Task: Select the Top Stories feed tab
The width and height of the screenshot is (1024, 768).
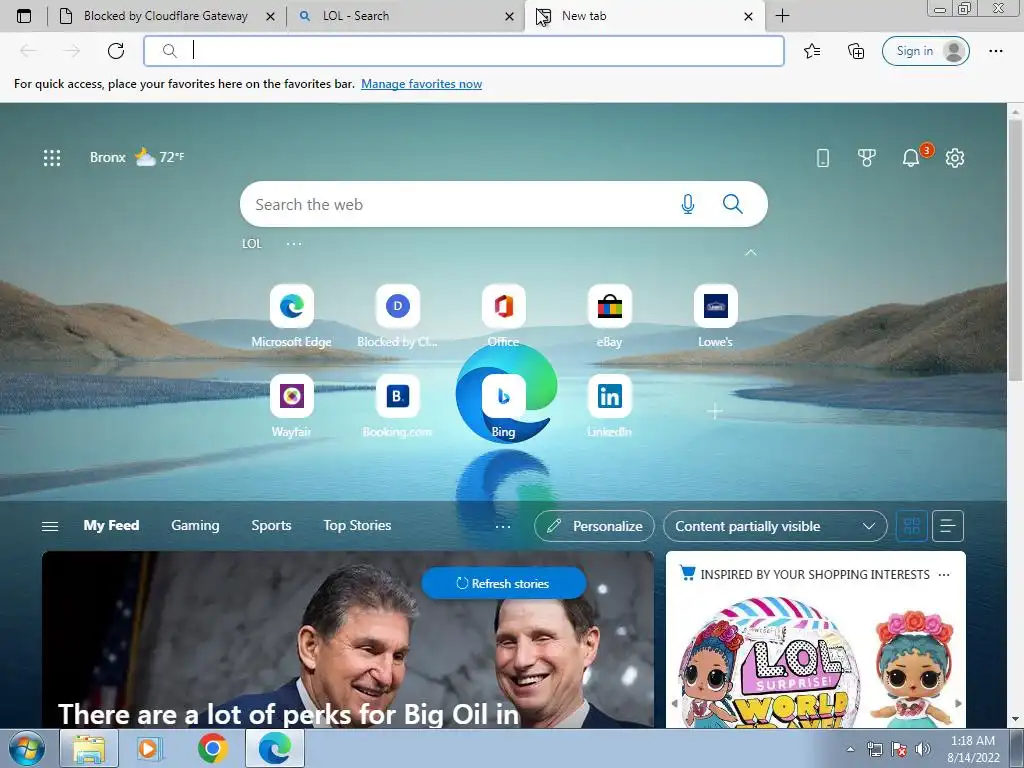Action: 357,526
